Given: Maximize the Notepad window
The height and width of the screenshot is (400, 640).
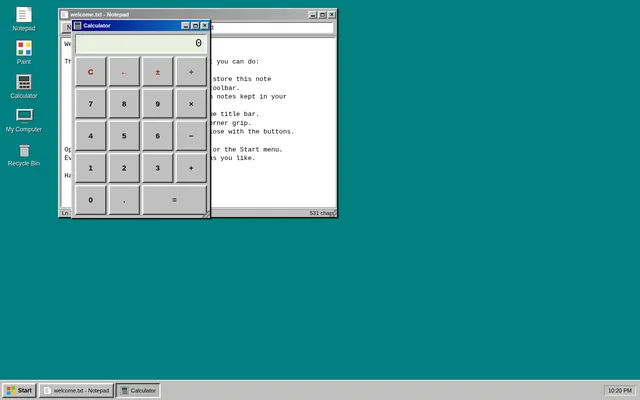Looking at the screenshot, I should pyautogui.click(x=322, y=15).
